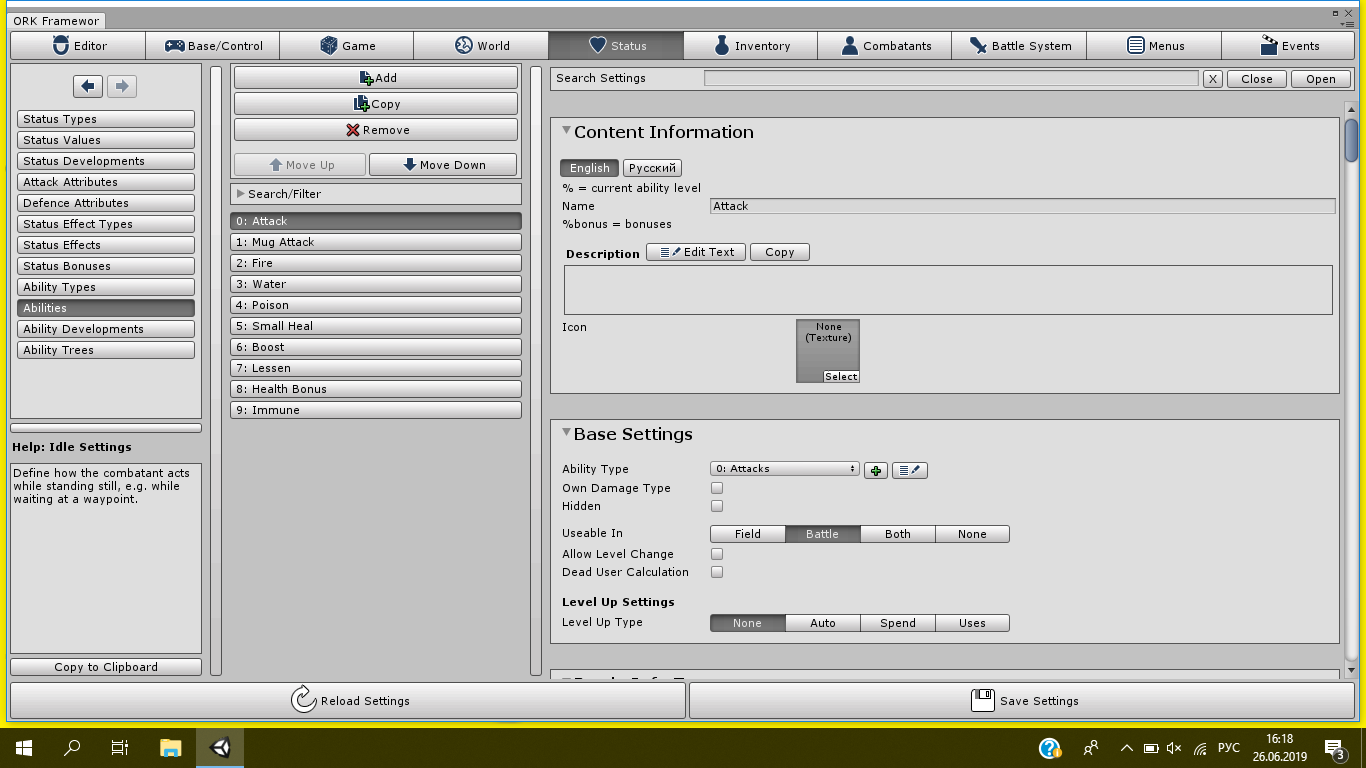Switch to the Base/Control tab
The image size is (1366, 768).
click(x=212, y=45)
